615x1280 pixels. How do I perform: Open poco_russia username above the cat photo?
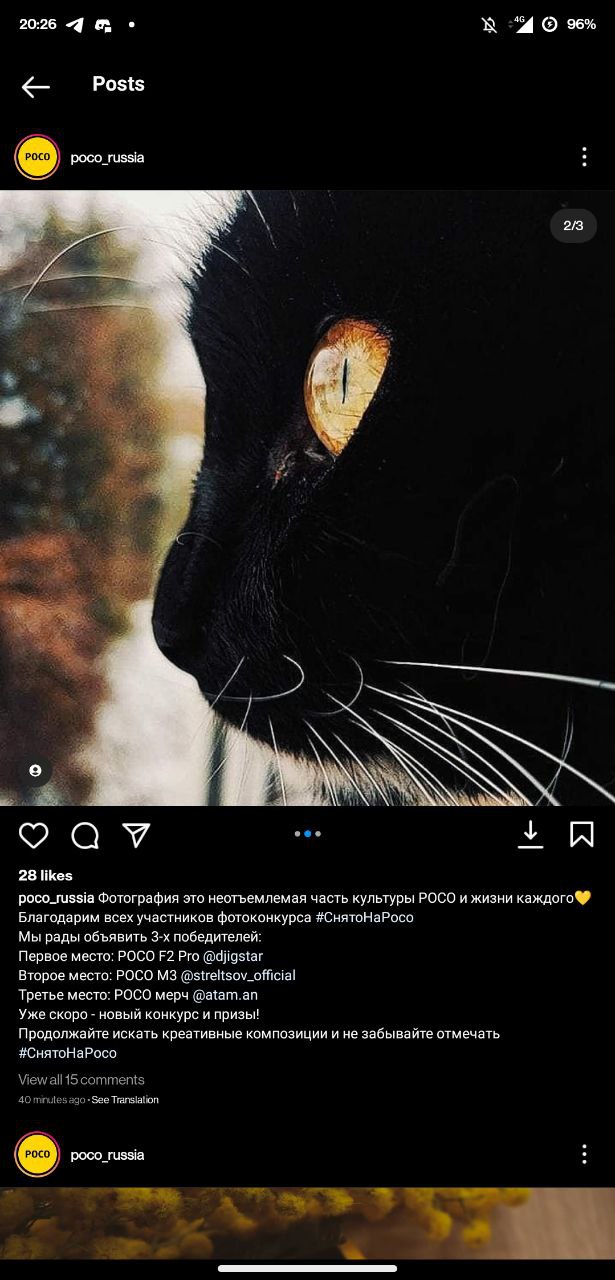point(107,158)
